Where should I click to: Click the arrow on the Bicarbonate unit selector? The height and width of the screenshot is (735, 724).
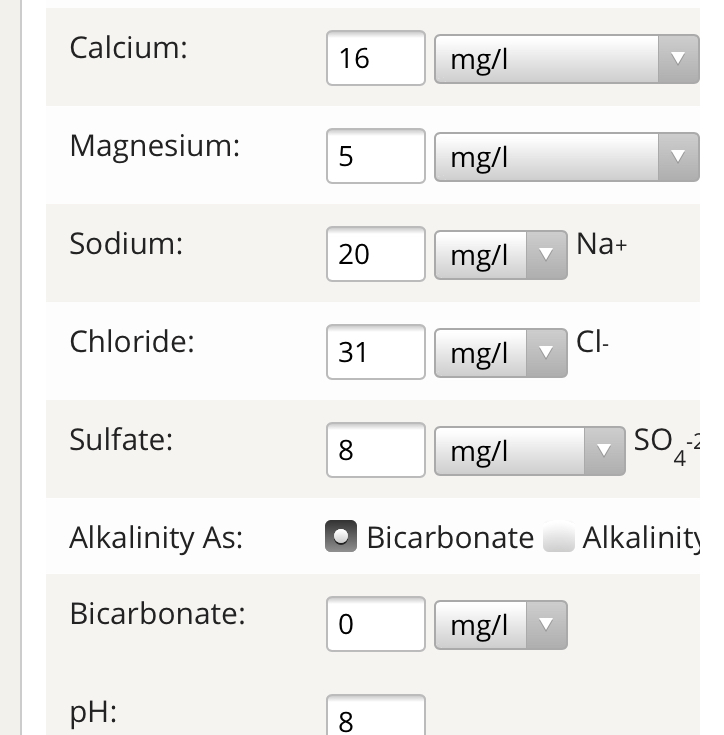click(x=546, y=625)
